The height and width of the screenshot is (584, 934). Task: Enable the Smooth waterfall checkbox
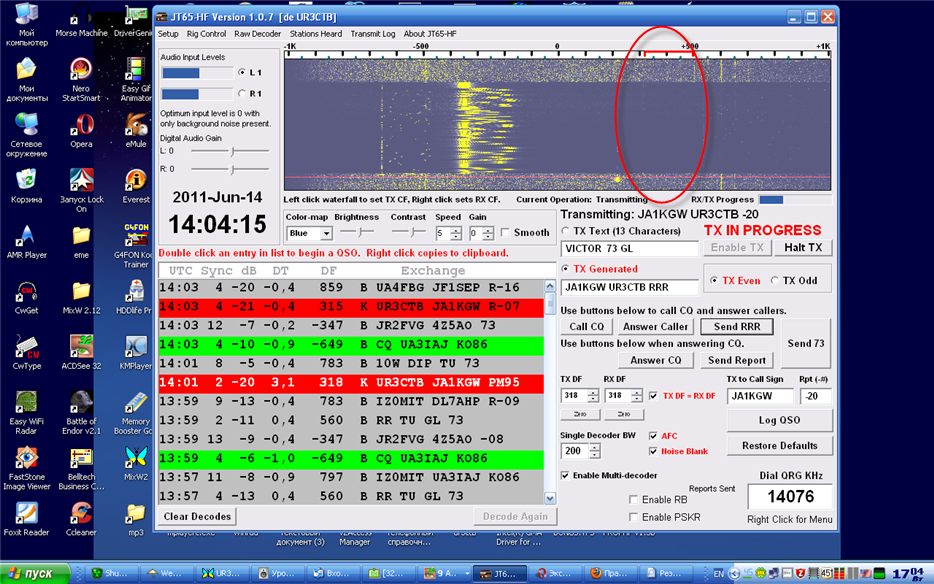pyautogui.click(x=505, y=232)
